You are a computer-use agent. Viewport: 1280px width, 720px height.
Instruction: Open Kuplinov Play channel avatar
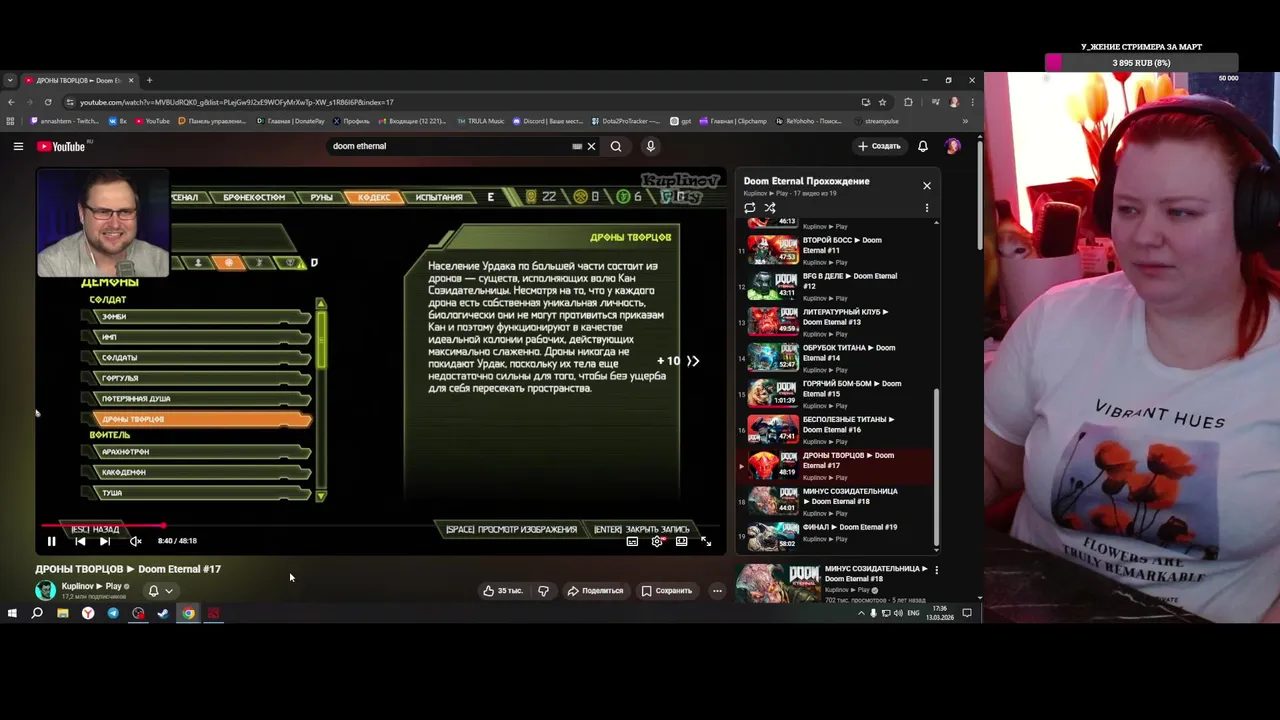click(45, 590)
